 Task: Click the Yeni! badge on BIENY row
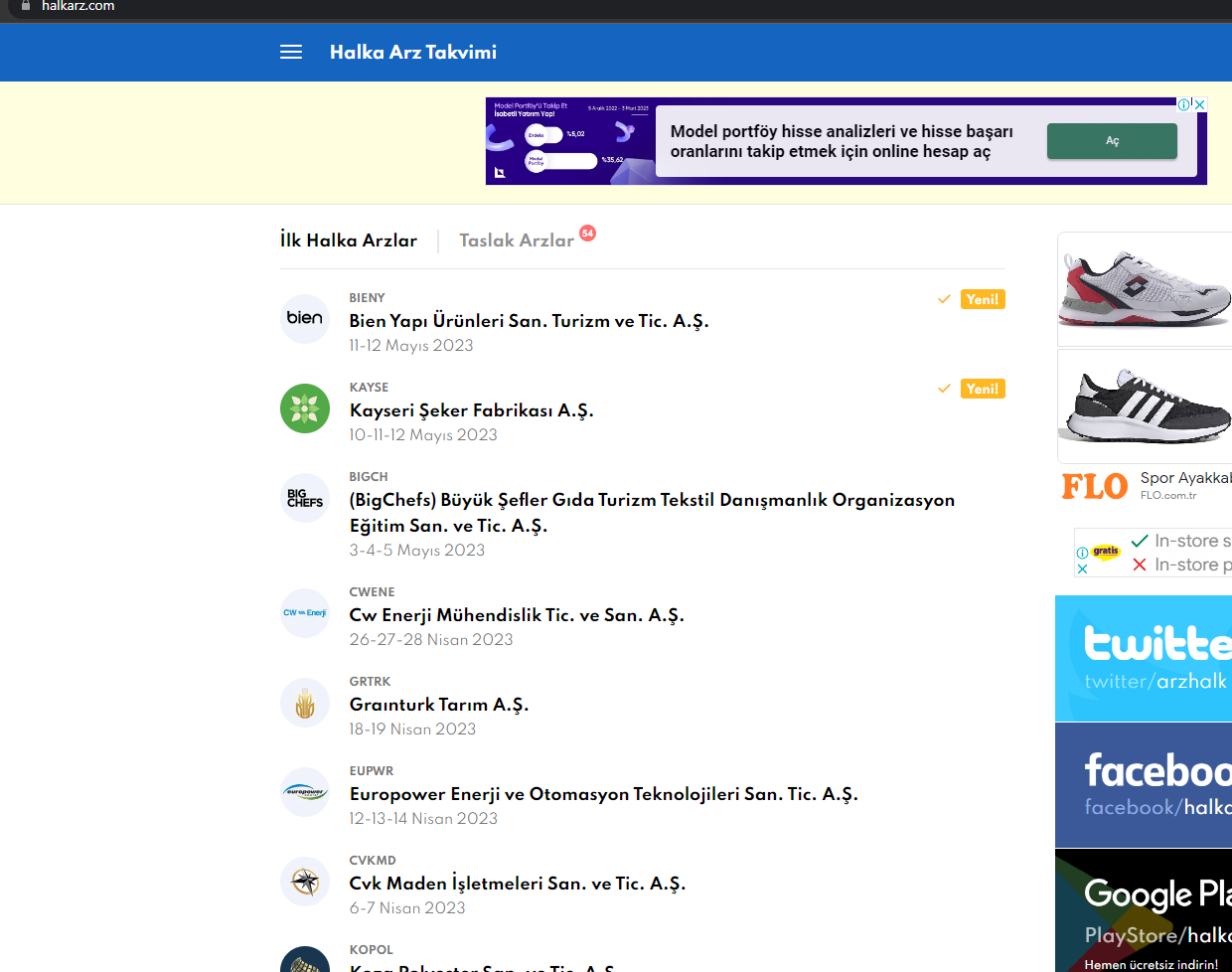983,299
